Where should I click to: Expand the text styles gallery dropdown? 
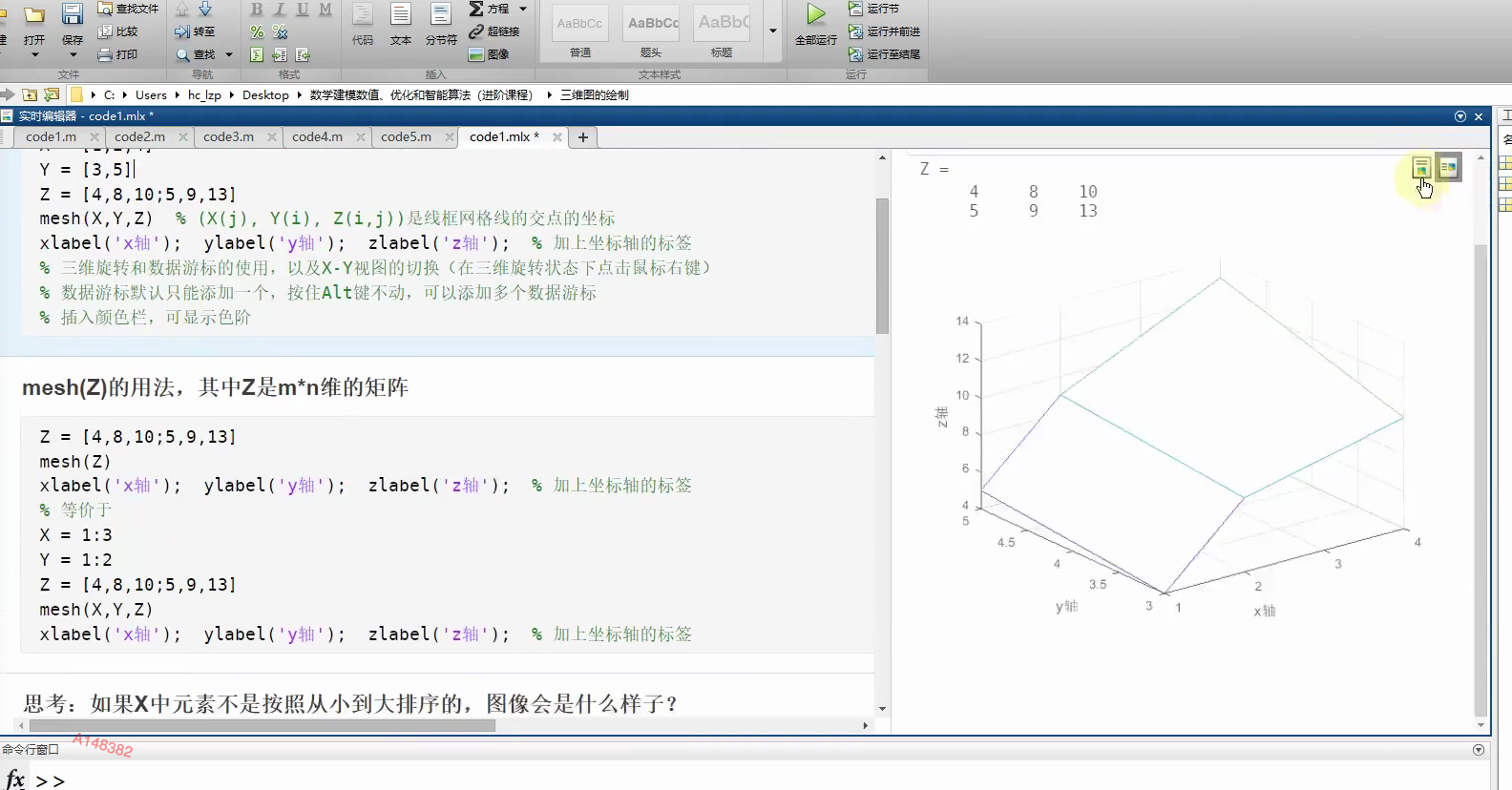(773, 31)
